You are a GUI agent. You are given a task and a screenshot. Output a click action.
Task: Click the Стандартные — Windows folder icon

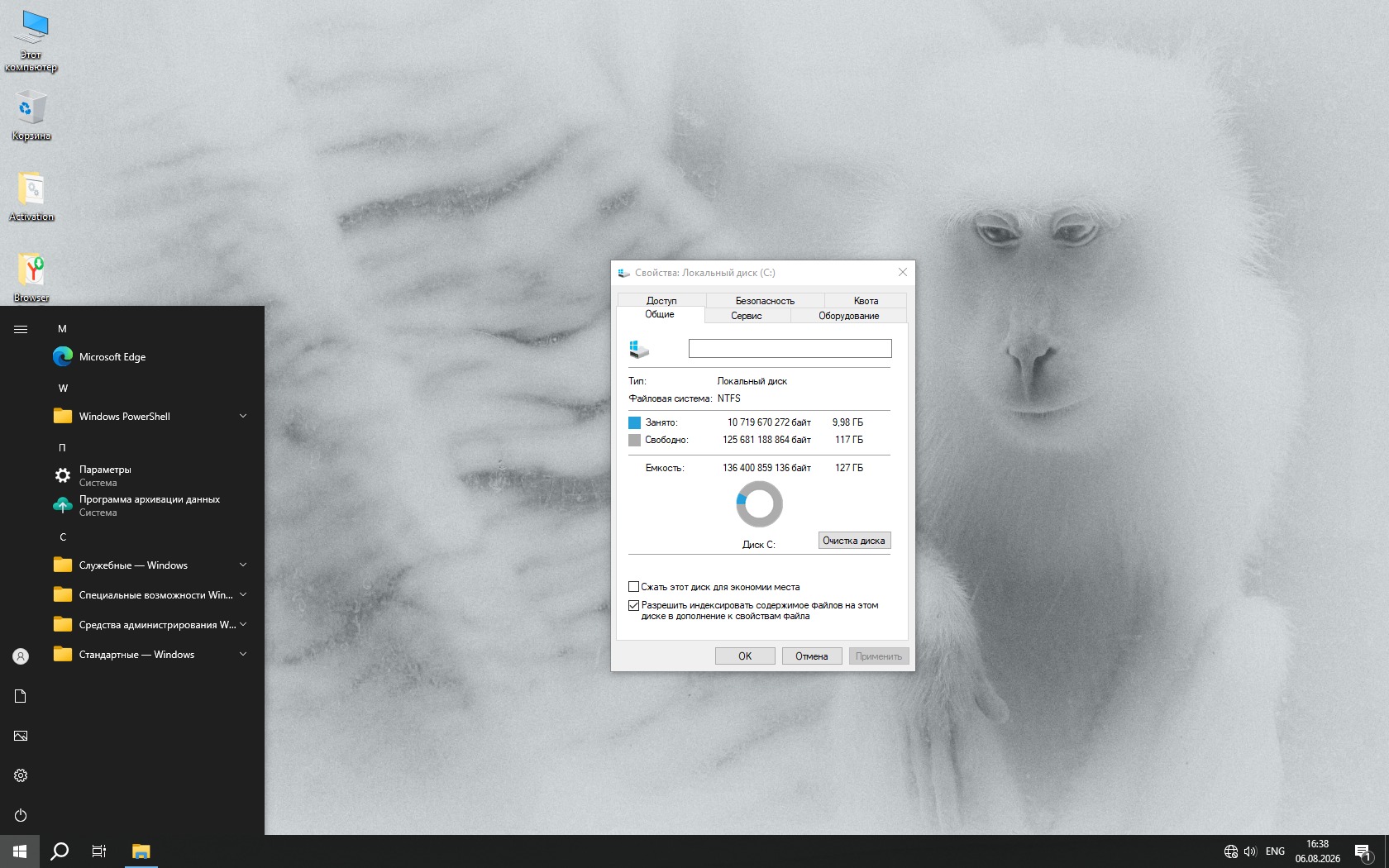pyautogui.click(x=62, y=654)
